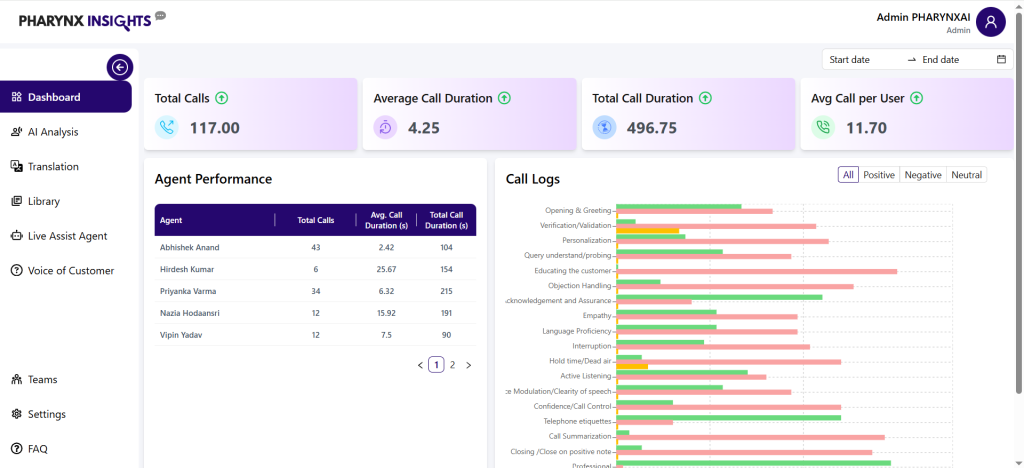
Task: Click the Total Calls phone icon
Action: pos(167,127)
